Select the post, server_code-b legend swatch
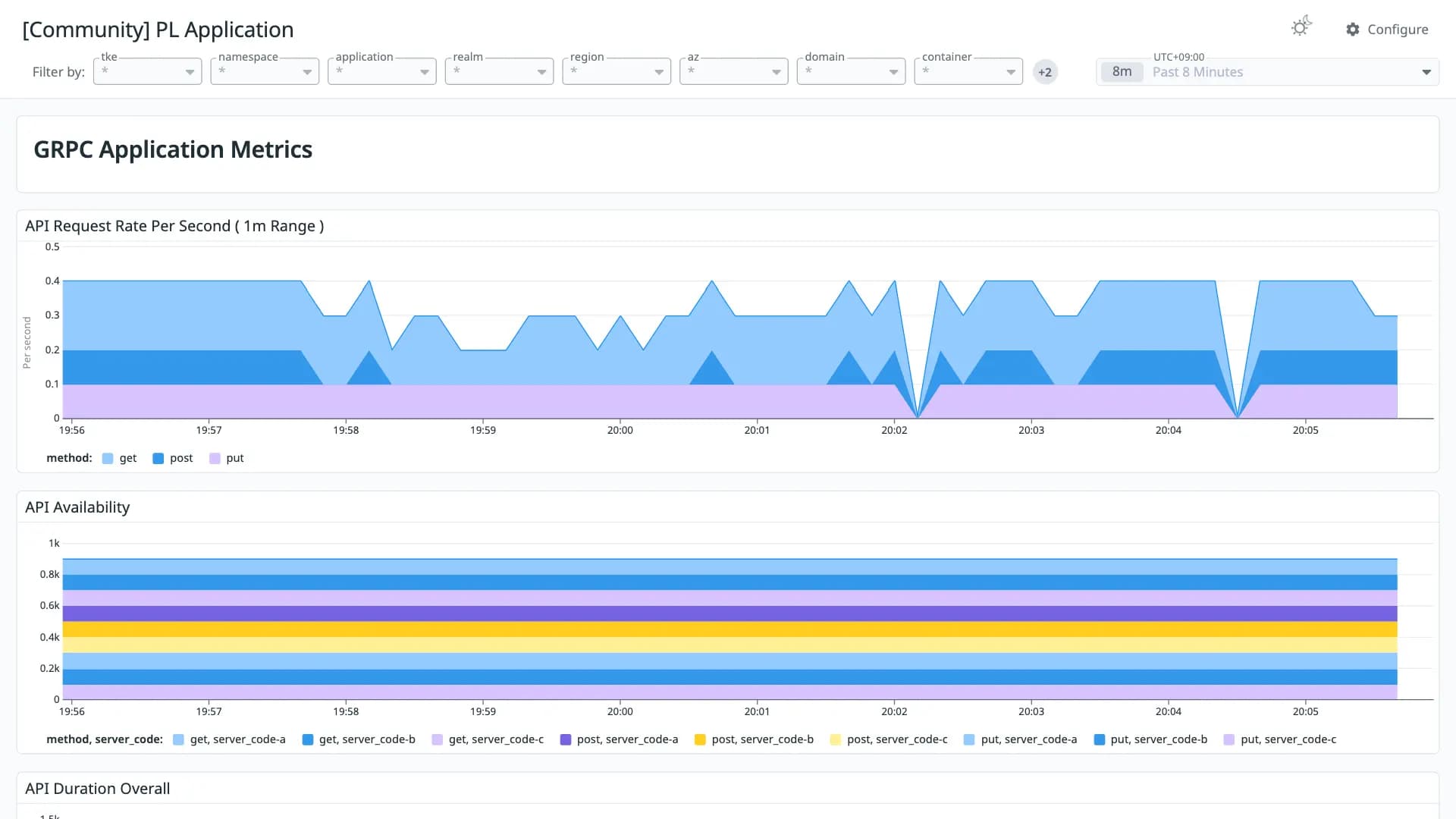The height and width of the screenshot is (819, 1456). [x=700, y=739]
